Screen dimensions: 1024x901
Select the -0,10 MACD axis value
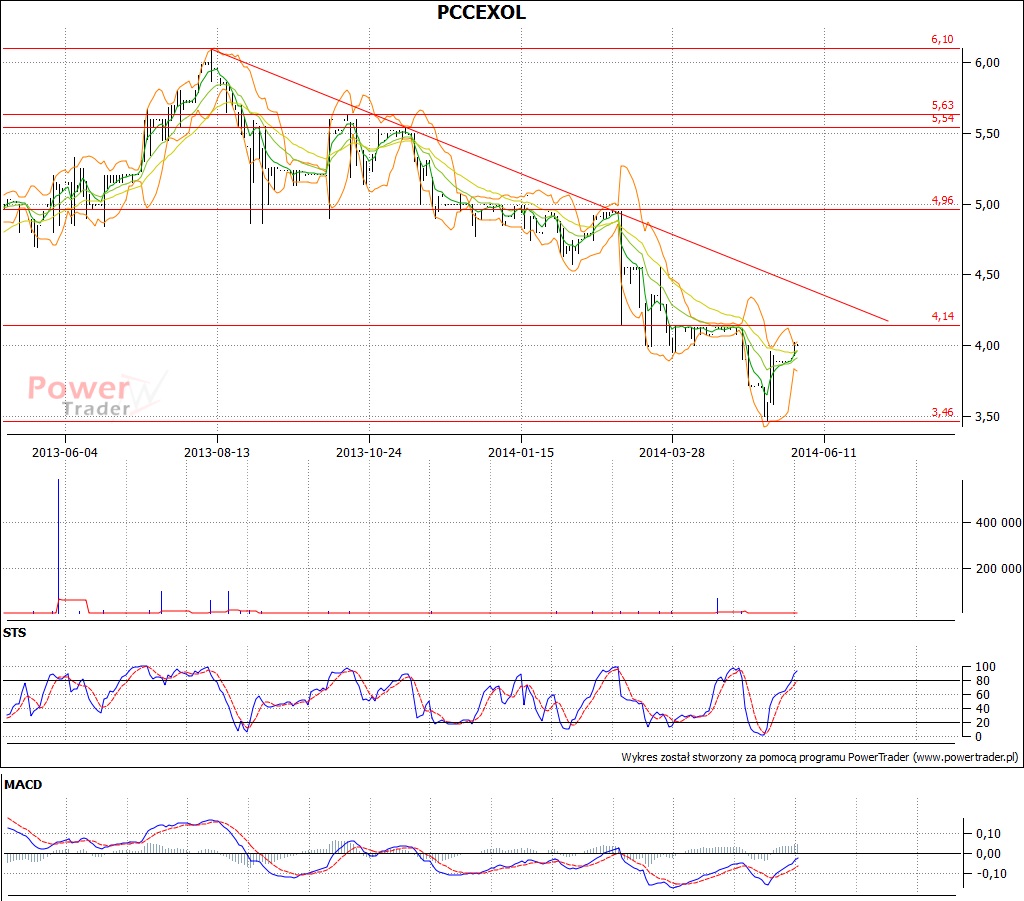click(991, 874)
